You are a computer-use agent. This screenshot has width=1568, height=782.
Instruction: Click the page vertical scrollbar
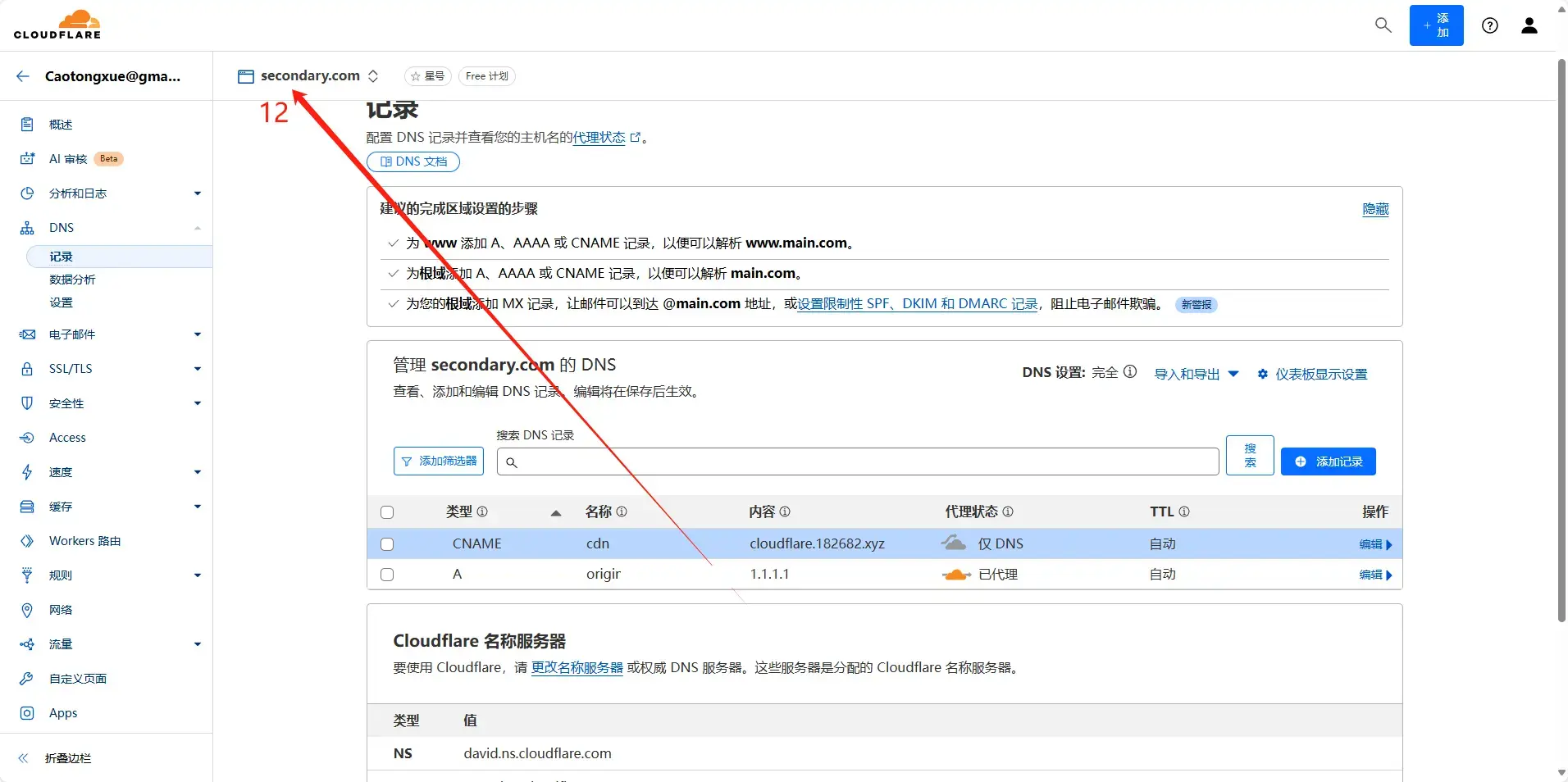pos(1561,340)
